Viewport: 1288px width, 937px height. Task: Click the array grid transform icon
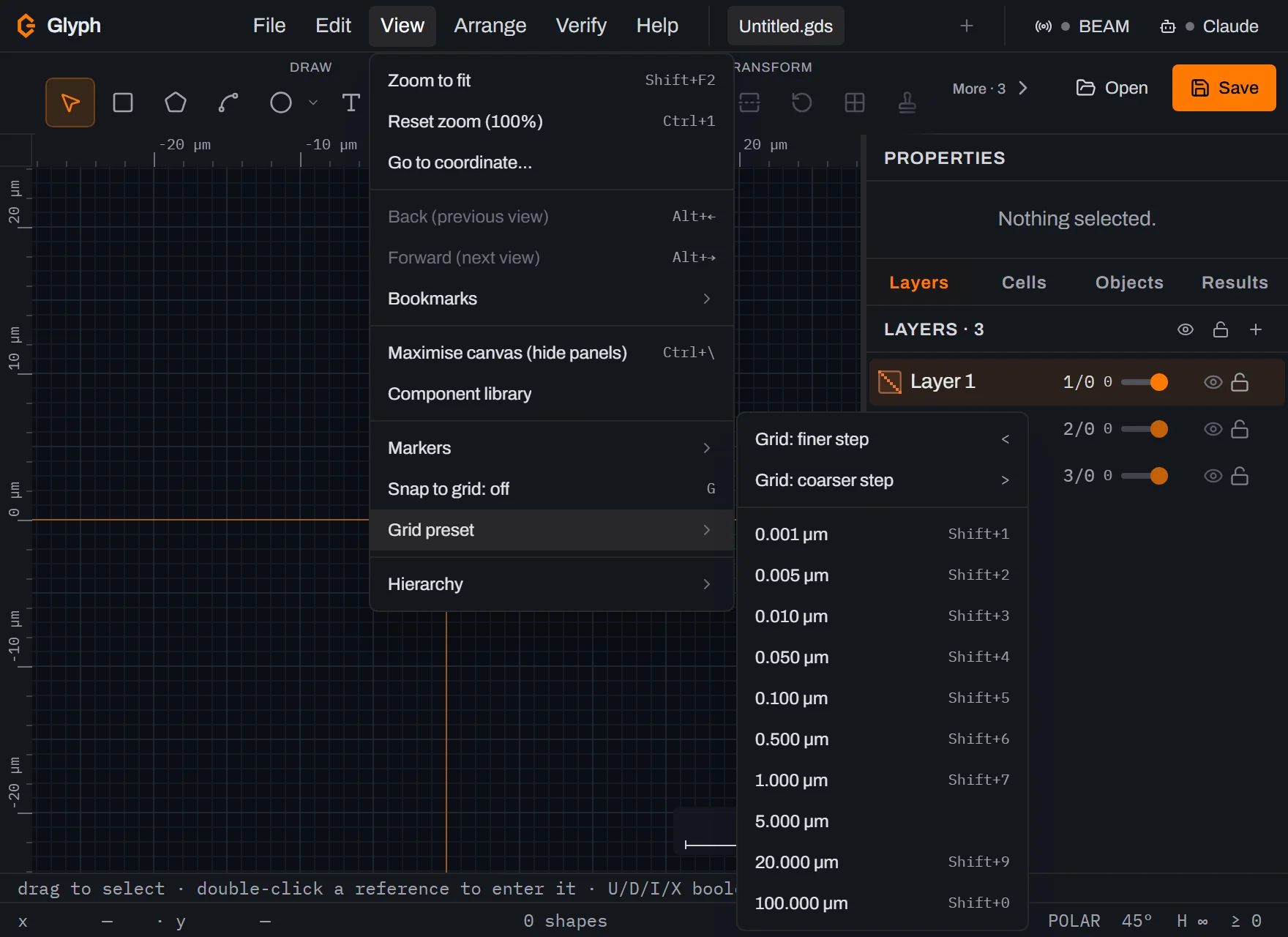point(855,102)
